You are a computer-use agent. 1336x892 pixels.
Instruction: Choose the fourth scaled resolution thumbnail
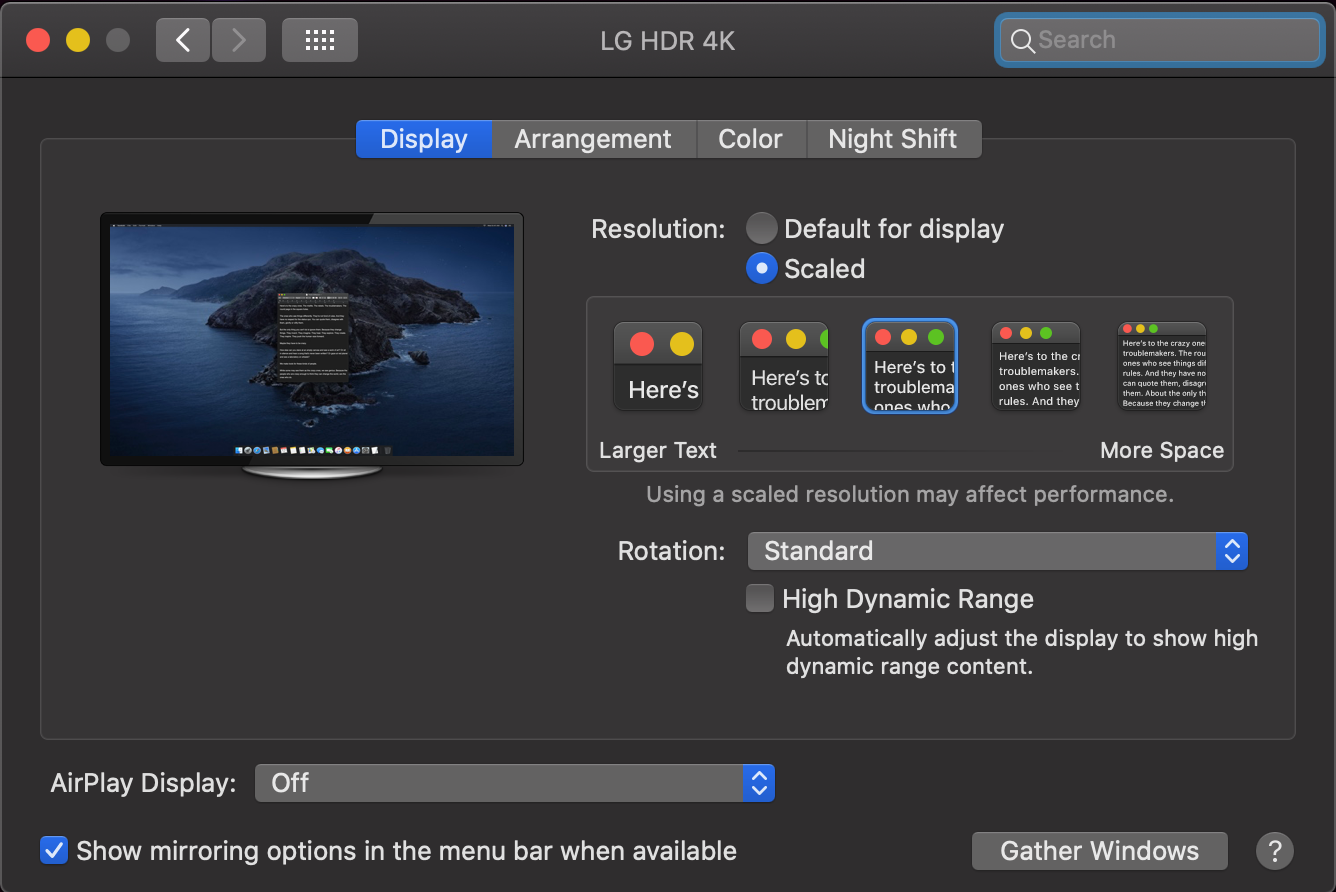[1036, 366]
